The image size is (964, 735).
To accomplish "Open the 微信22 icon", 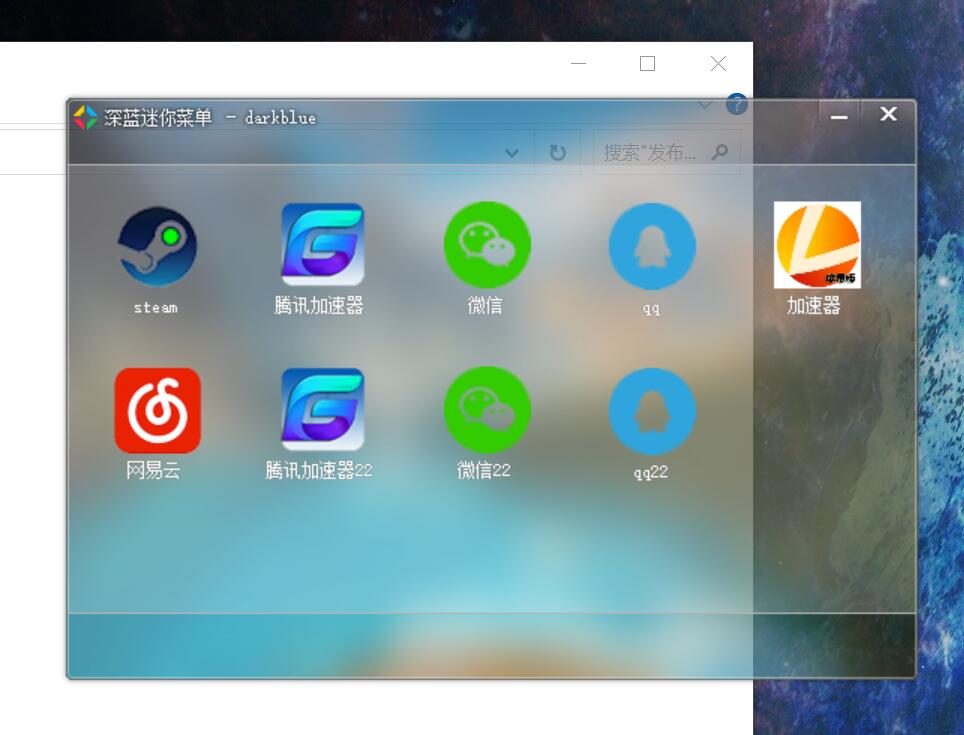I will pos(487,410).
